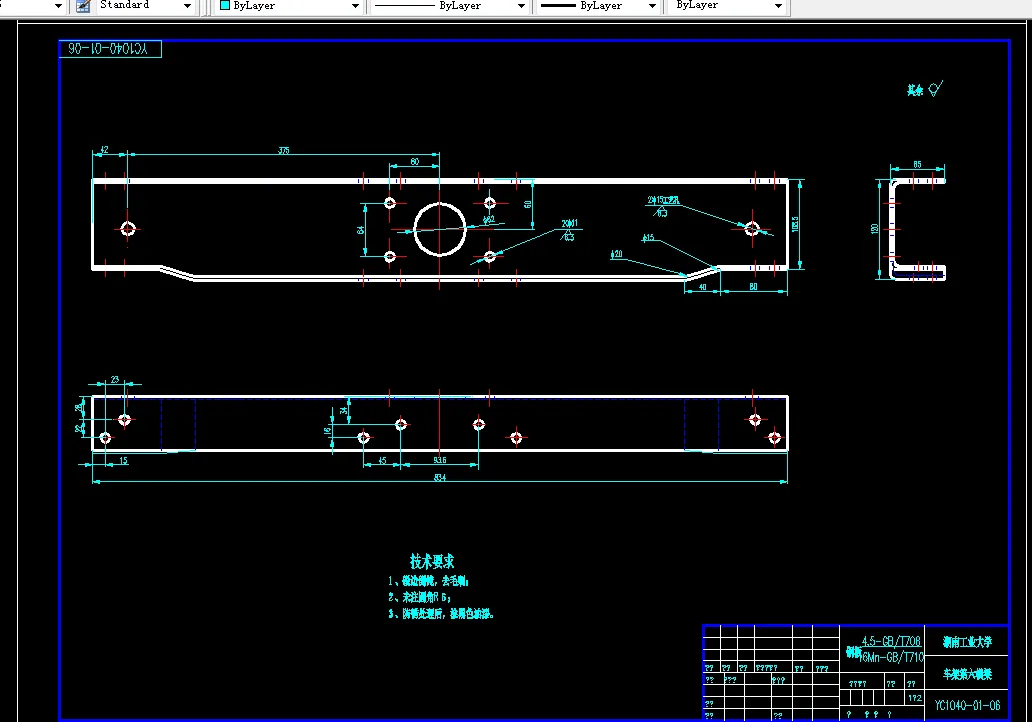Select YC1040-01-06 in the title block
The height and width of the screenshot is (722, 1032).
click(967, 706)
